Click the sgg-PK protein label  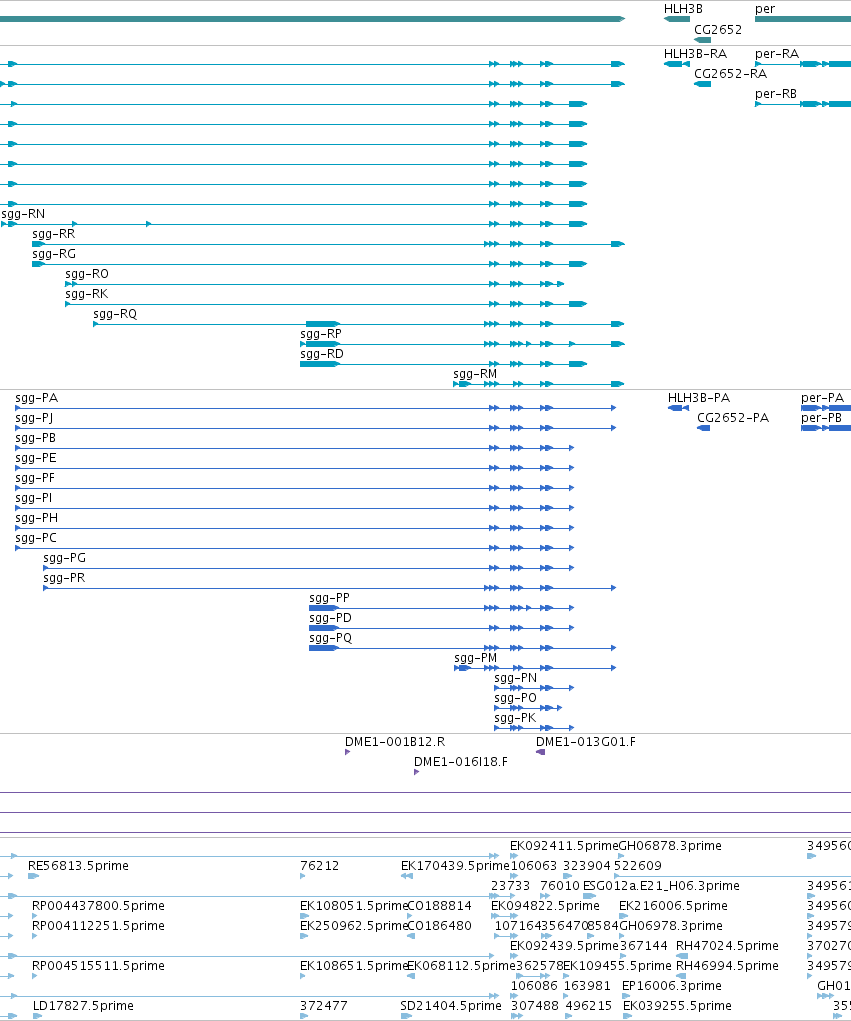point(515,718)
